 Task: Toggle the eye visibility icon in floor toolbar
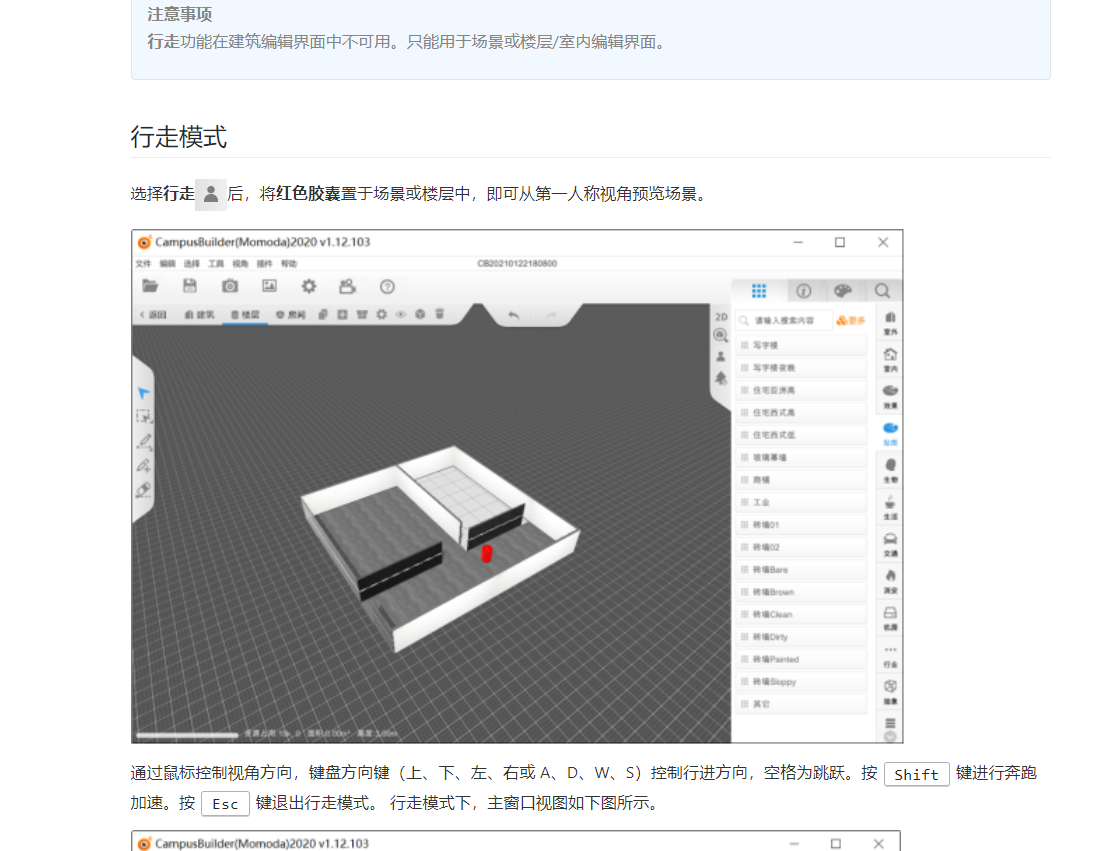(x=401, y=314)
